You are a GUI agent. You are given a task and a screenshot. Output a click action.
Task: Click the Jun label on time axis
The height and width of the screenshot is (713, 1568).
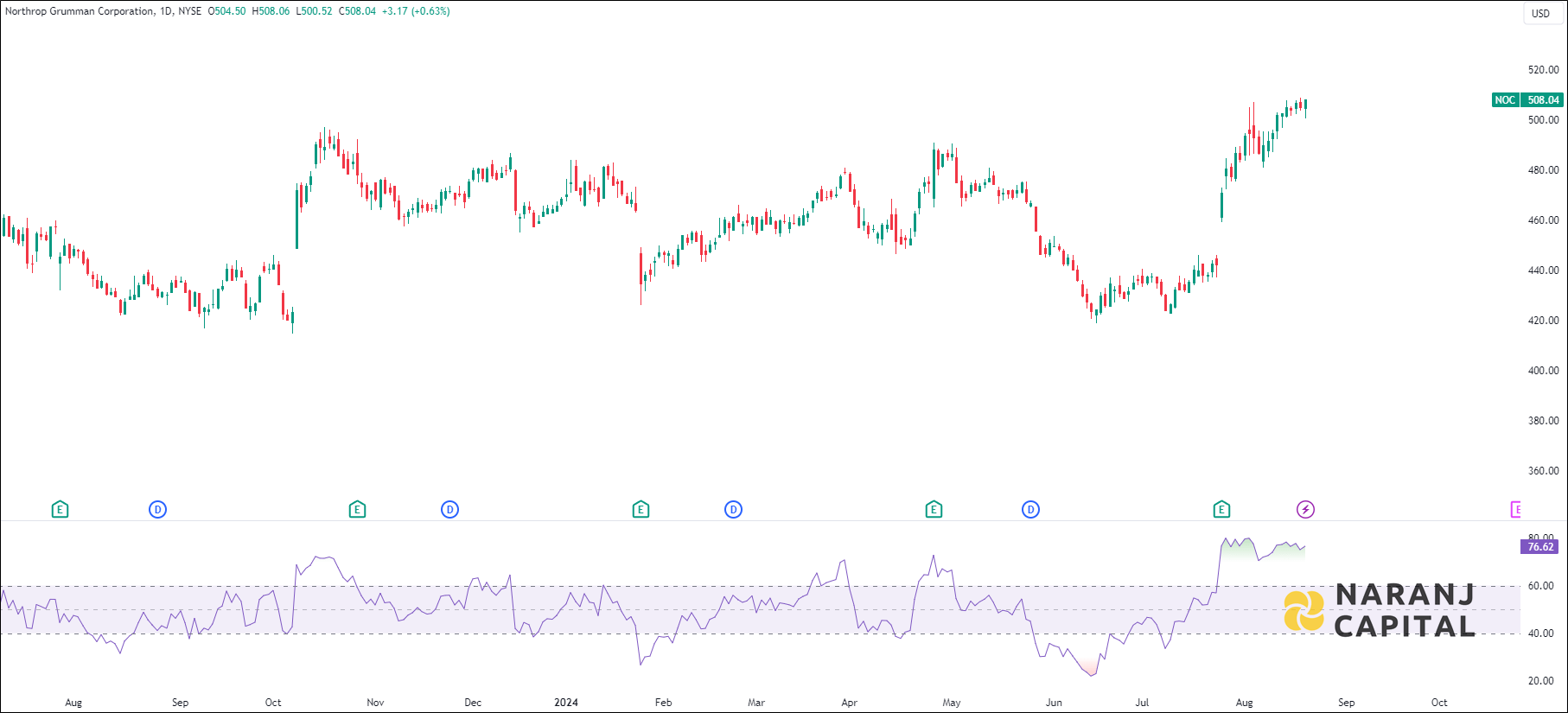(1054, 703)
